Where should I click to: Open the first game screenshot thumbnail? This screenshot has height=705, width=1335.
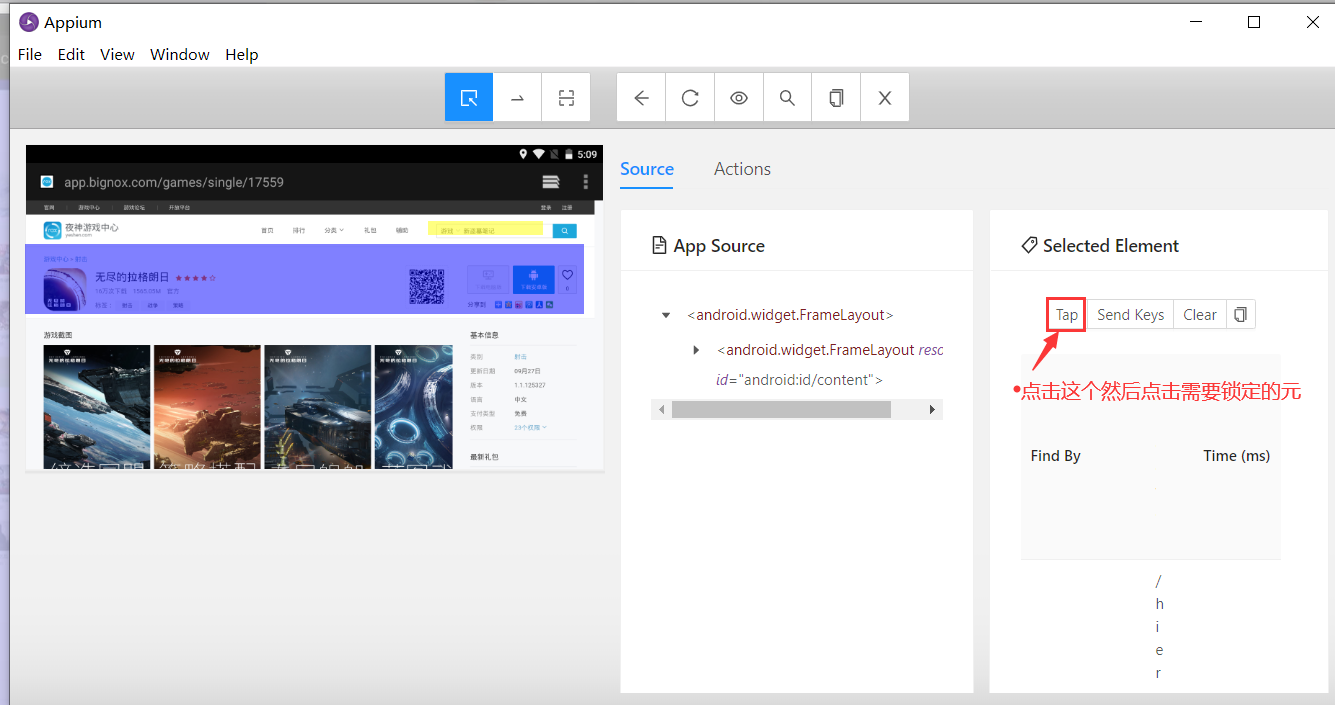point(97,406)
